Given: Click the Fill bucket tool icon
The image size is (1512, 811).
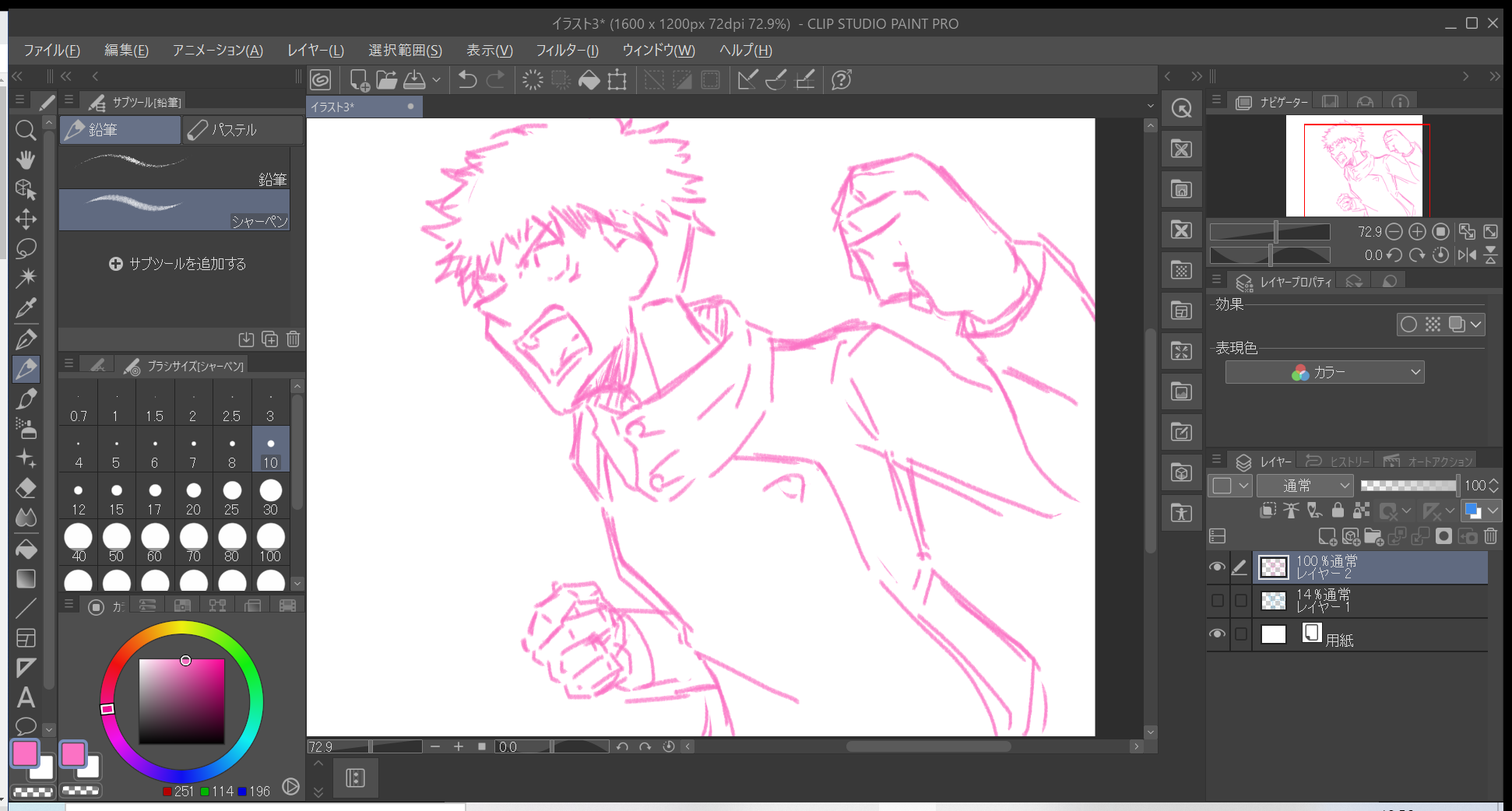Looking at the screenshot, I should point(26,549).
